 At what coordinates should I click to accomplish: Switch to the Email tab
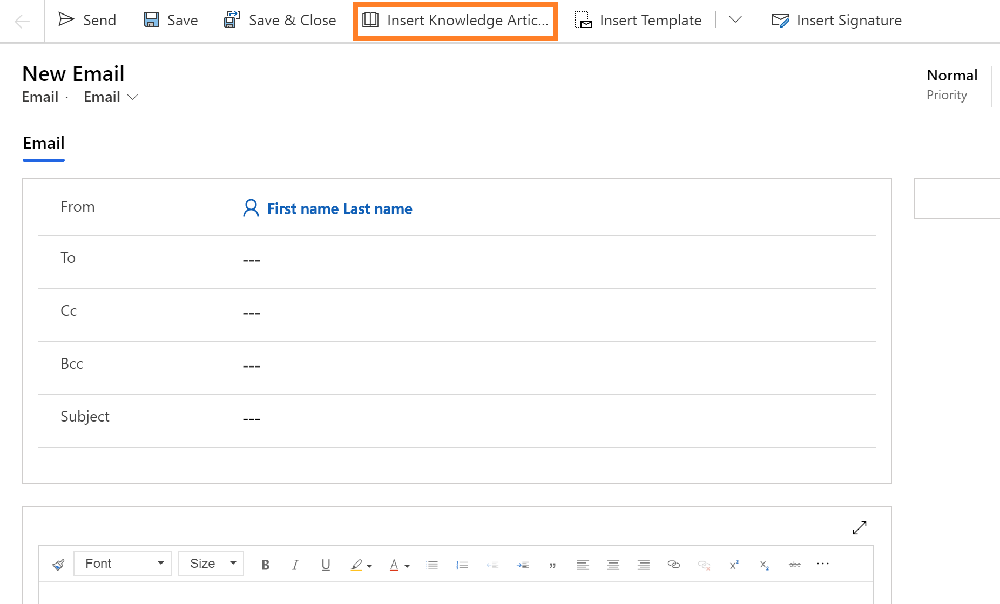[43, 143]
